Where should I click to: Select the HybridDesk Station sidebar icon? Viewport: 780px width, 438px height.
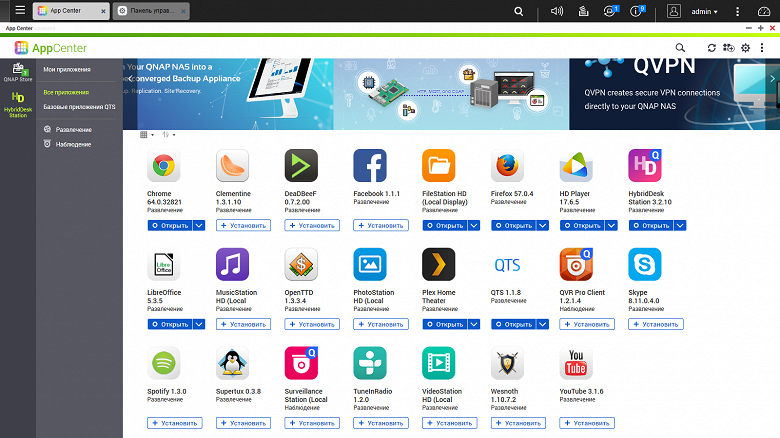18,105
